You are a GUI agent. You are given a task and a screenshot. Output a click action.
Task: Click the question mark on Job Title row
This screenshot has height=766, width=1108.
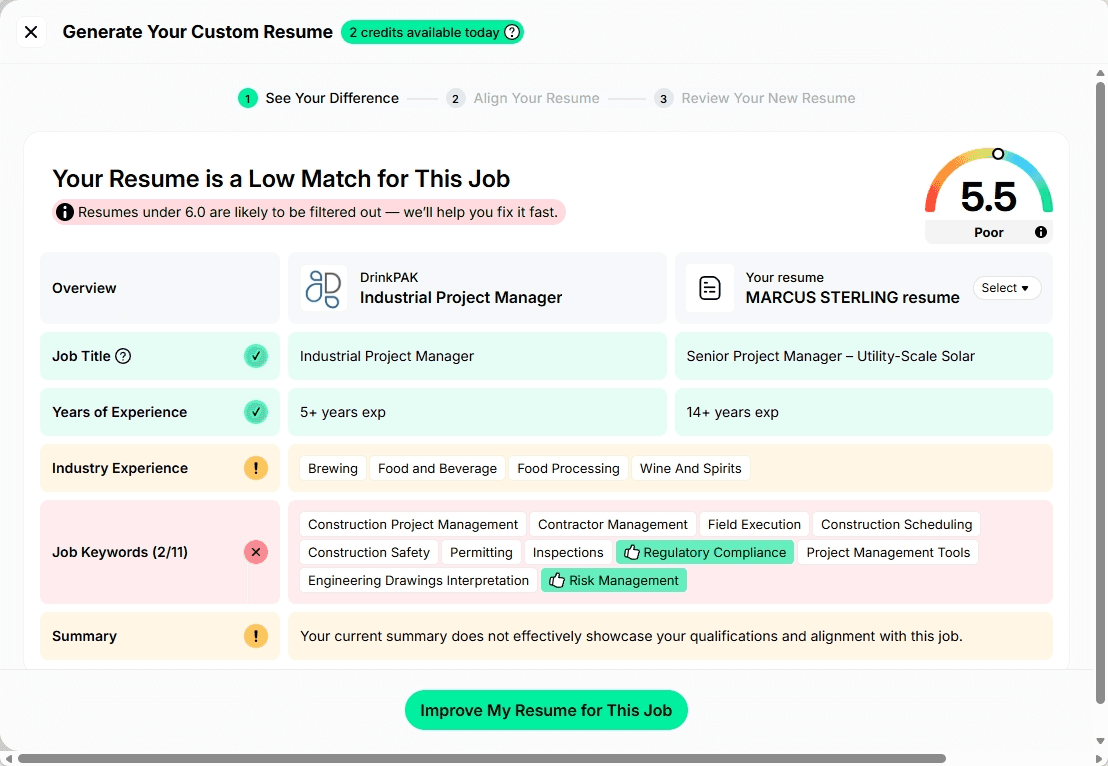coord(123,356)
